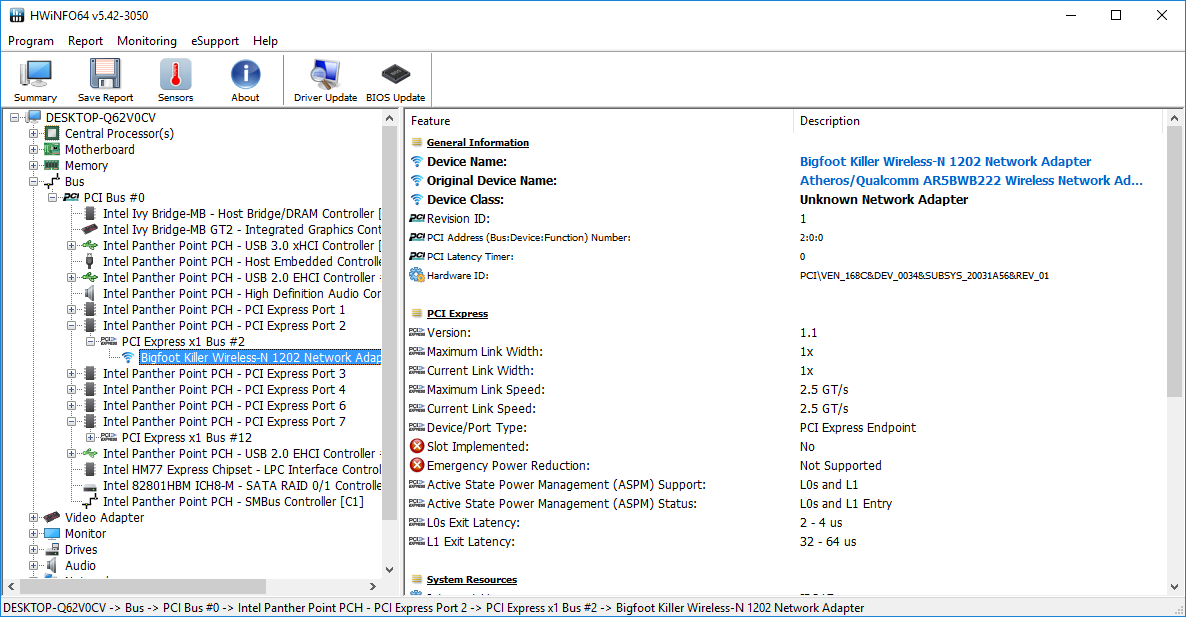Viewport: 1186px width, 617px height.
Task: Click red X icon beside Emergency Power Reduction
Action: pyautogui.click(x=417, y=465)
